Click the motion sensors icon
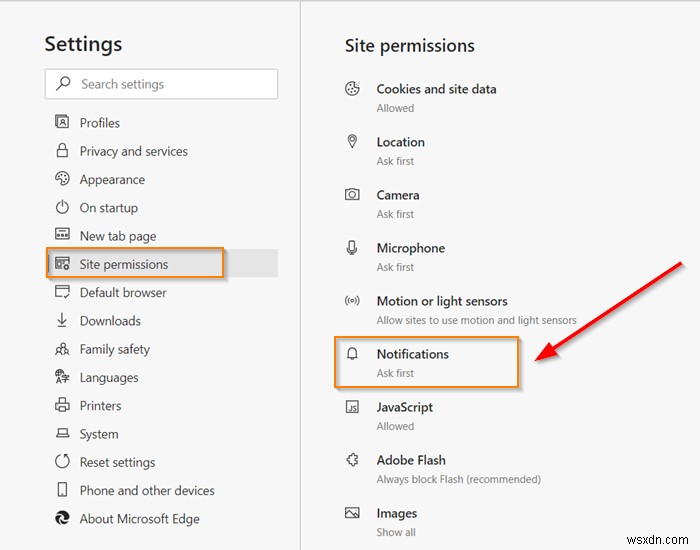 pyautogui.click(x=352, y=300)
